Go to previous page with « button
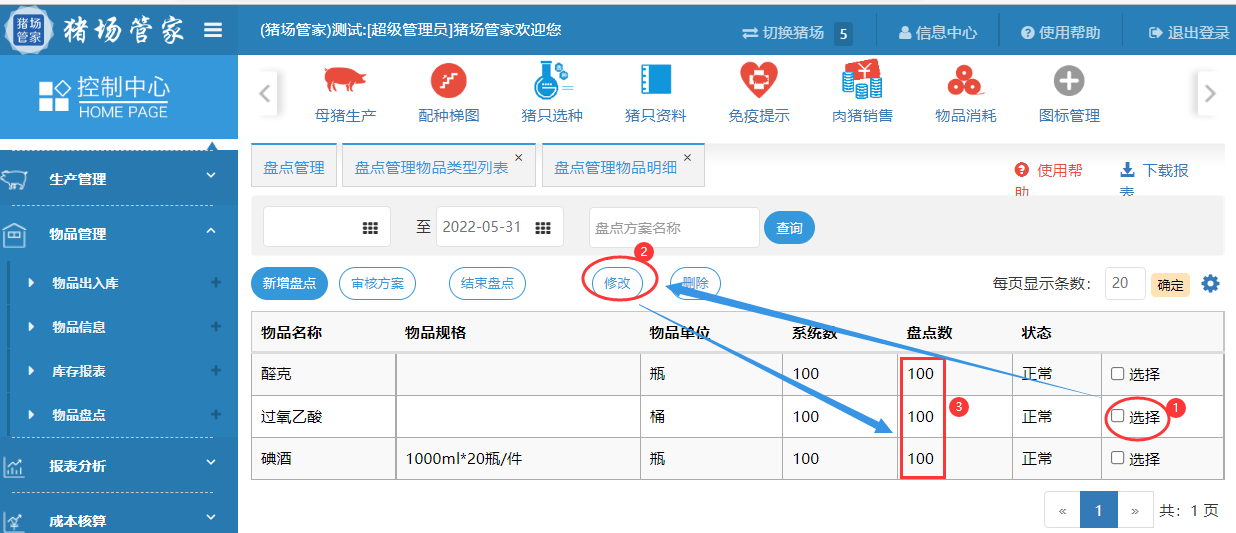Screen dimensions: 1236x533 coord(1062,510)
